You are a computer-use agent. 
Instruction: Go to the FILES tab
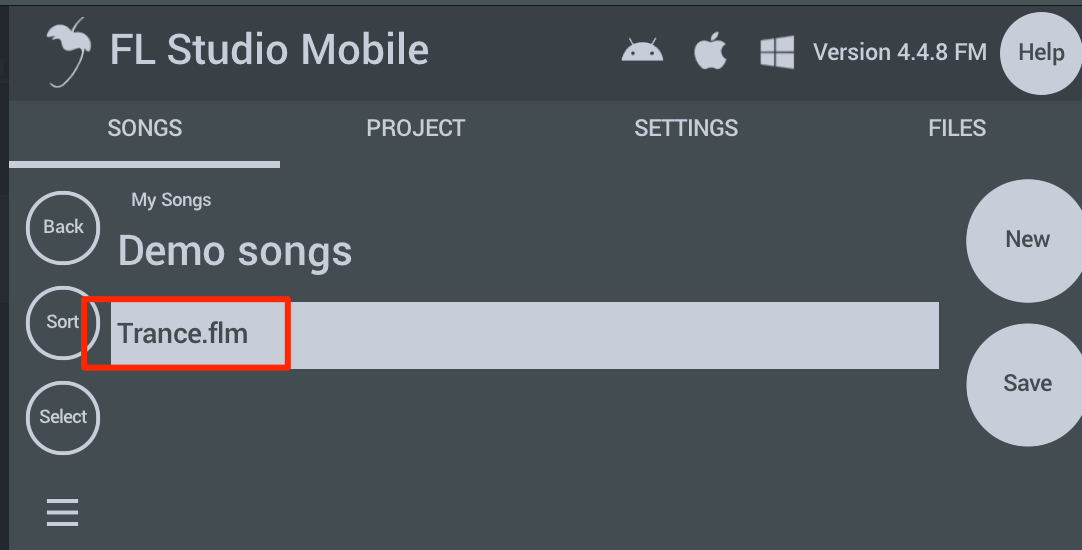tap(957, 128)
